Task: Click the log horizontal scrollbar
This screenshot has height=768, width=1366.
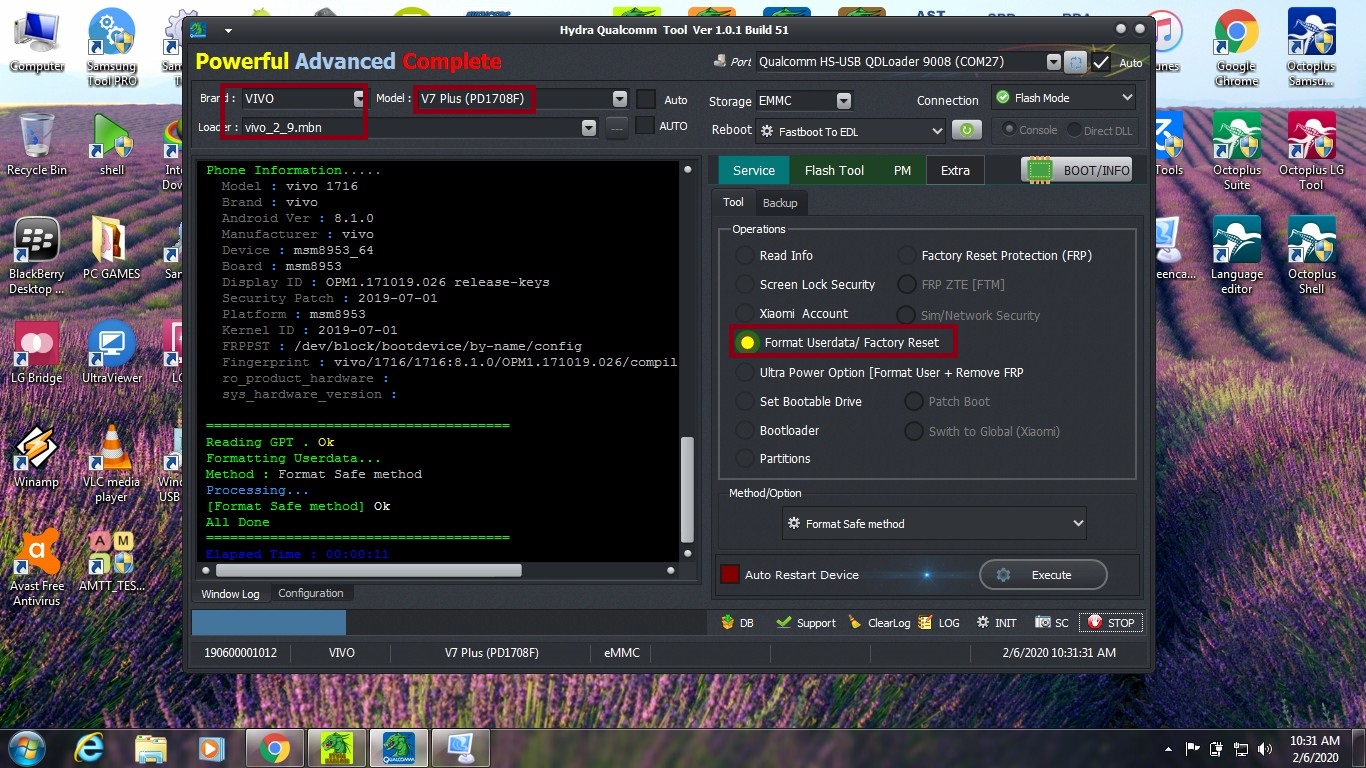Action: pyautogui.click(x=368, y=570)
